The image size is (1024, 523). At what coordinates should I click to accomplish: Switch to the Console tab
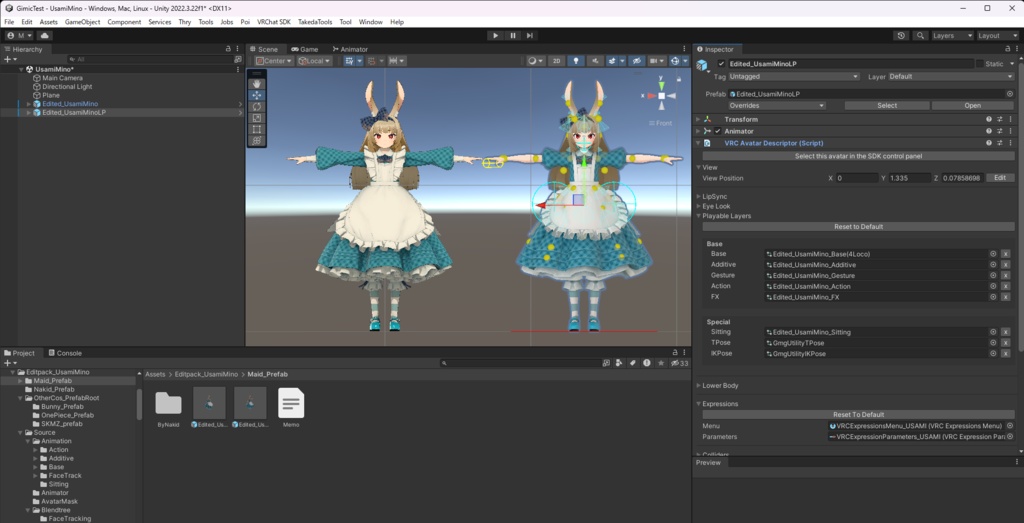click(x=65, y=353)
